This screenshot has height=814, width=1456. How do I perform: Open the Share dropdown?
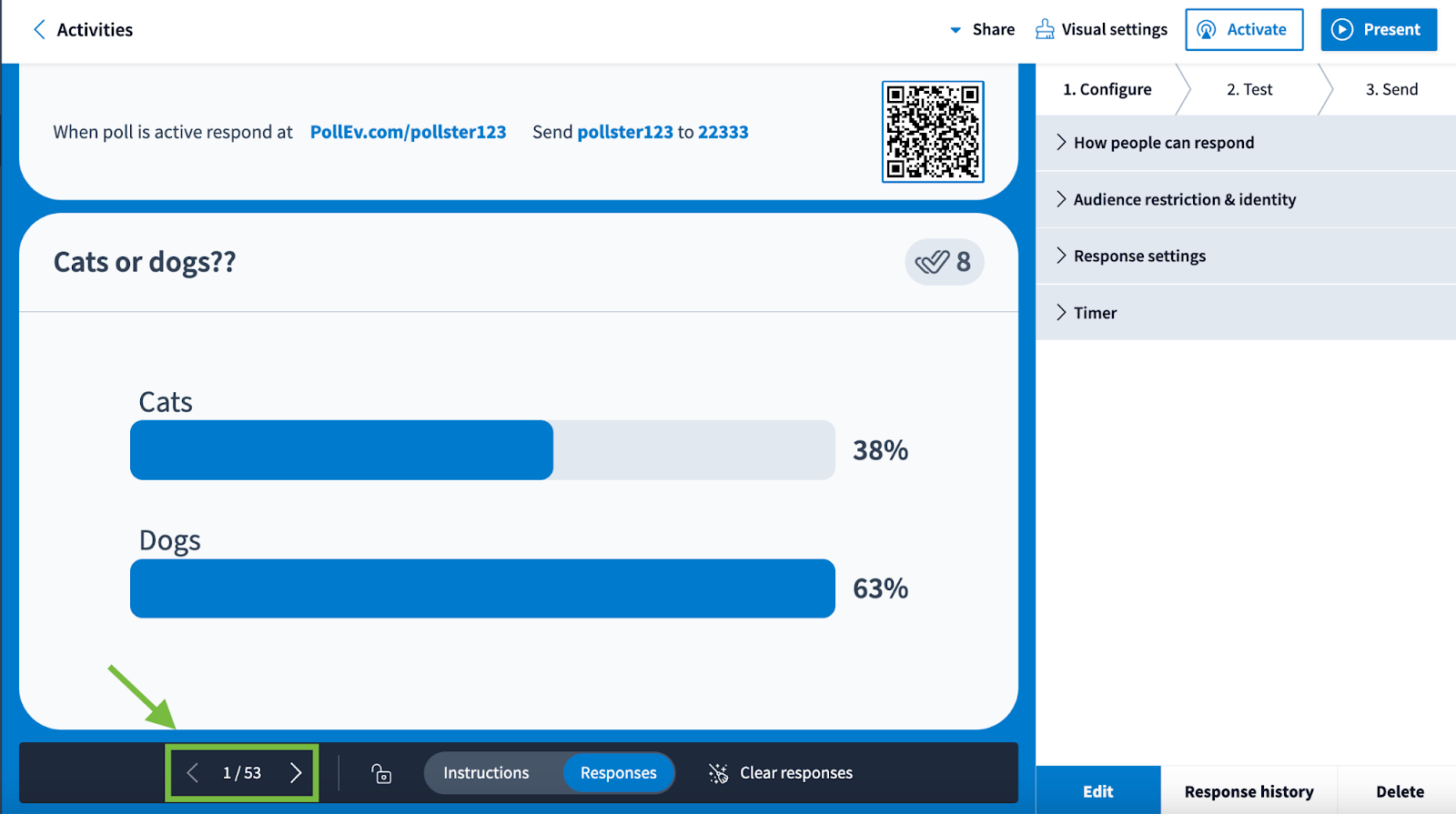[983, 30]
